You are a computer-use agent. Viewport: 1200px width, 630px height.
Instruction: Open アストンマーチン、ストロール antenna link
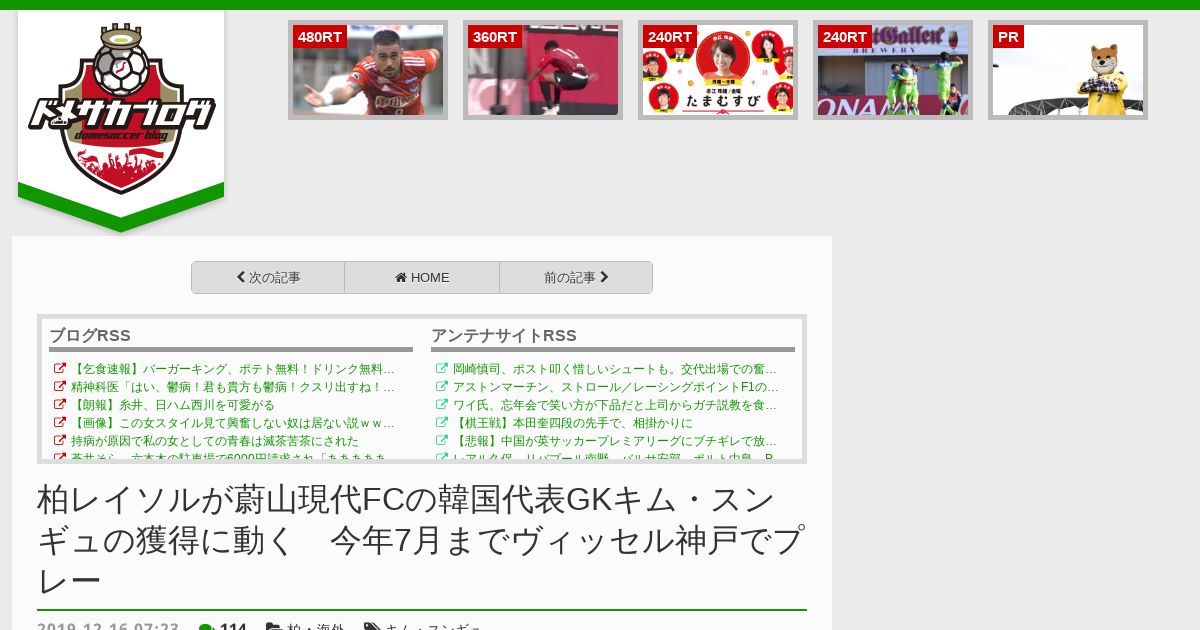615,387
